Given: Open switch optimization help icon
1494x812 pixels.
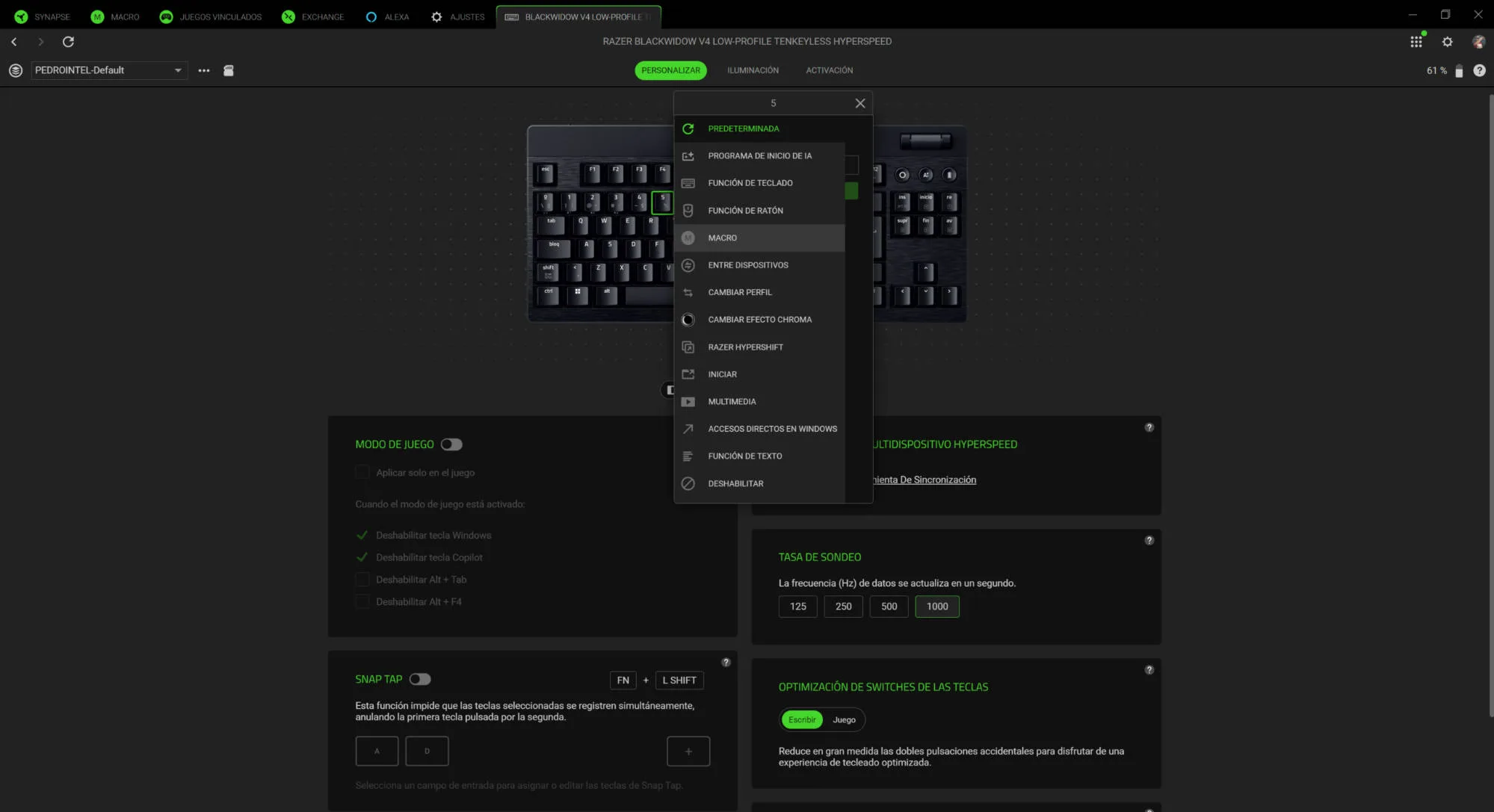Looking at the screenshot, I should tap(1149, 670).
